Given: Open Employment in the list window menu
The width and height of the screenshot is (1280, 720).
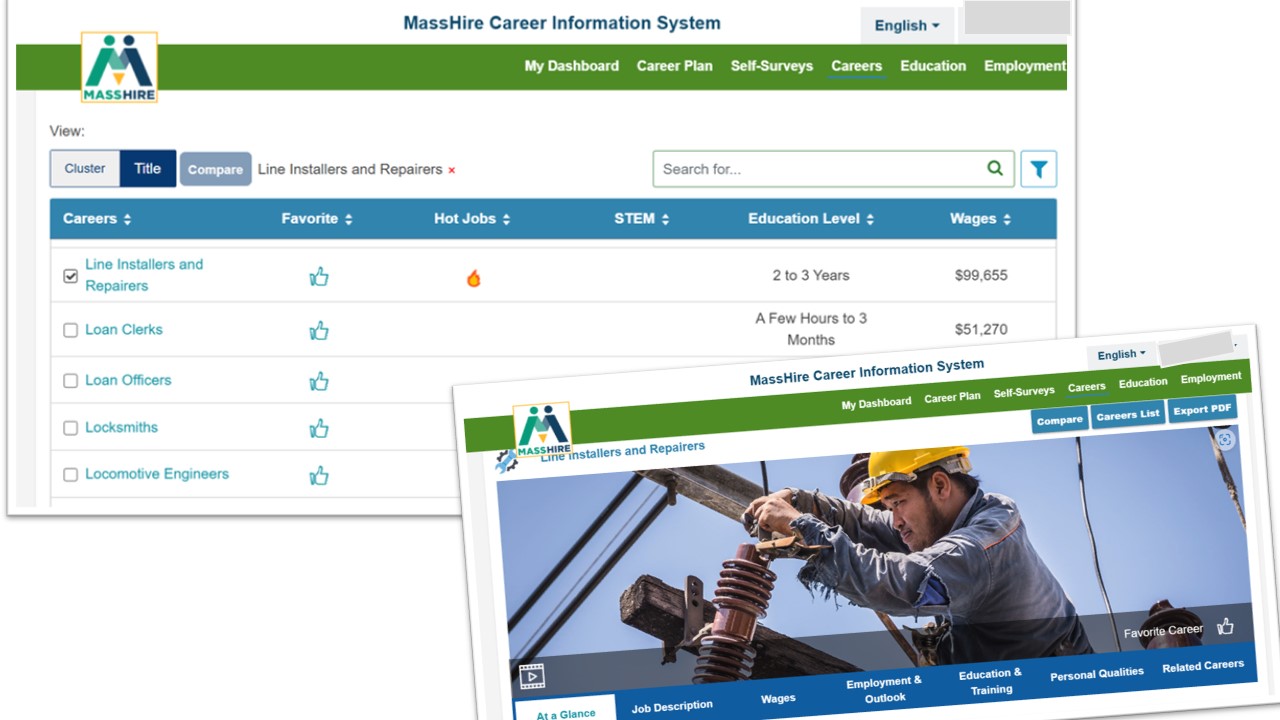Looking at the screenshot, I should coord(1025,66).
